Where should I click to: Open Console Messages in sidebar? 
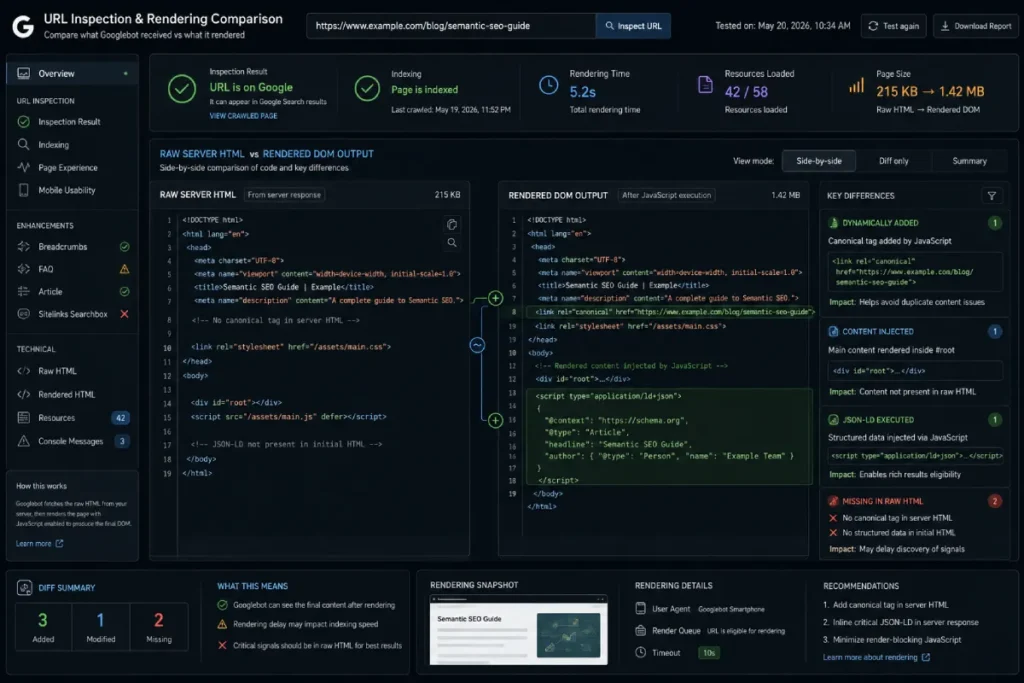[71, 441]
